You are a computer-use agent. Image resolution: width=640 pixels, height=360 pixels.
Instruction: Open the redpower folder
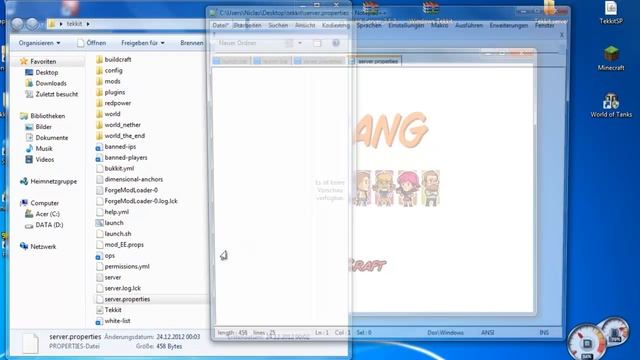click(113, 103)
